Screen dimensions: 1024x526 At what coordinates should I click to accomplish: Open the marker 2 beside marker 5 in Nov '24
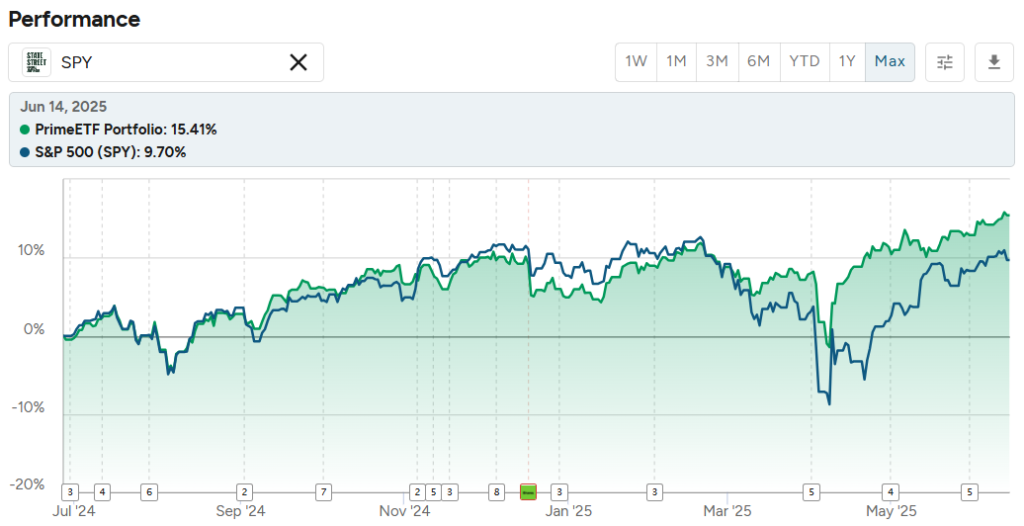pos(417,492)
